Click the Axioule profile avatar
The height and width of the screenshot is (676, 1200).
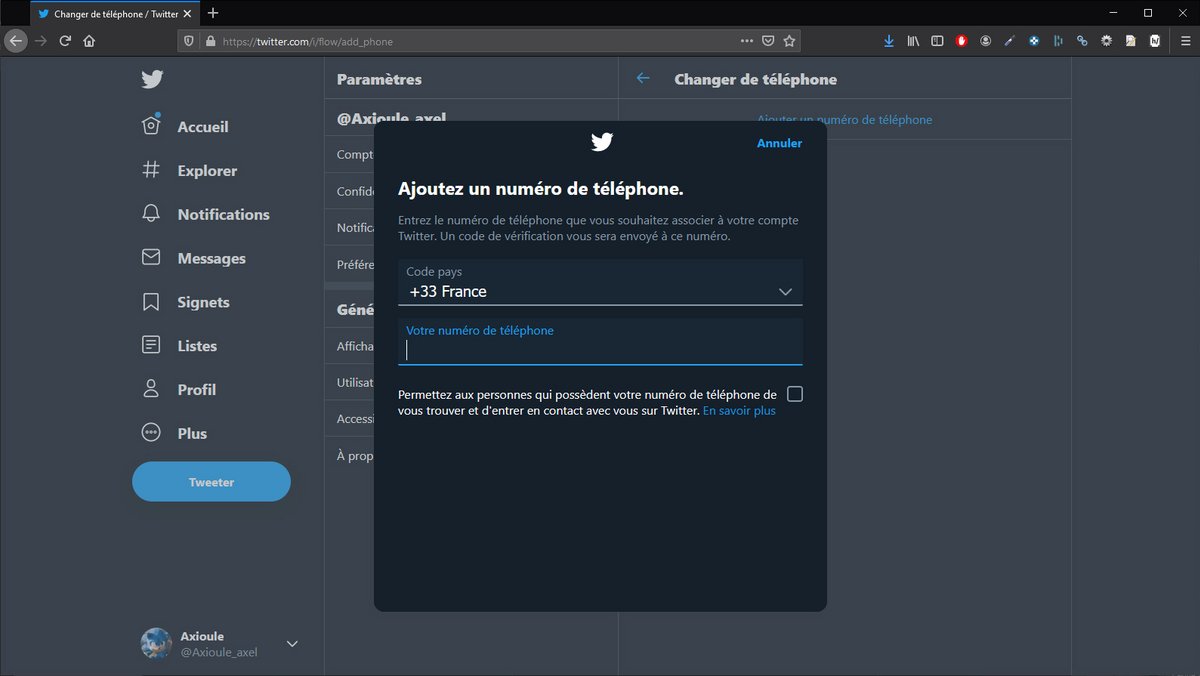click(x=156, y=643)
